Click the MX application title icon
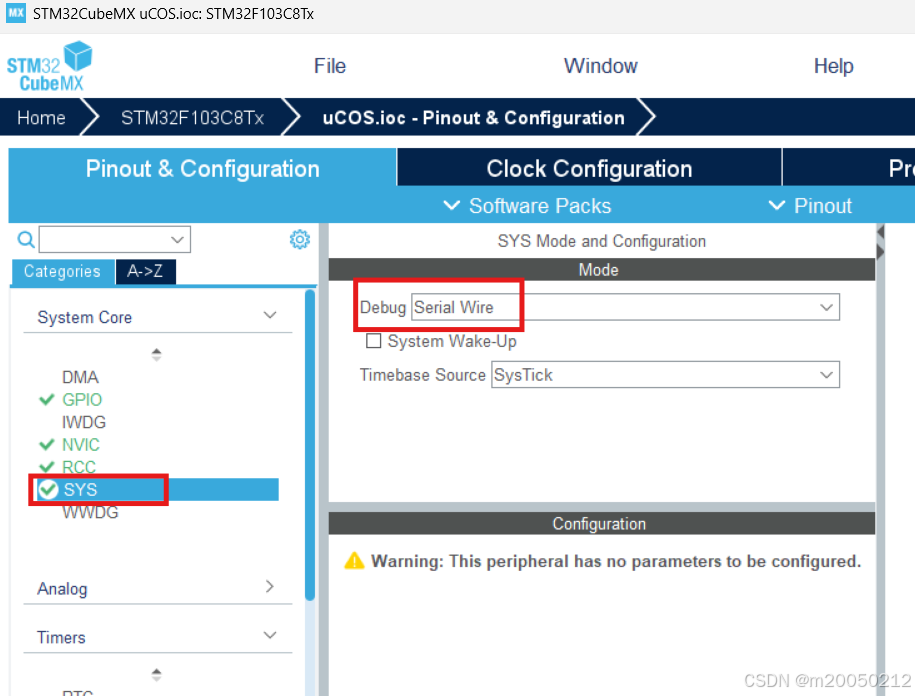 (x=16, y=12)
